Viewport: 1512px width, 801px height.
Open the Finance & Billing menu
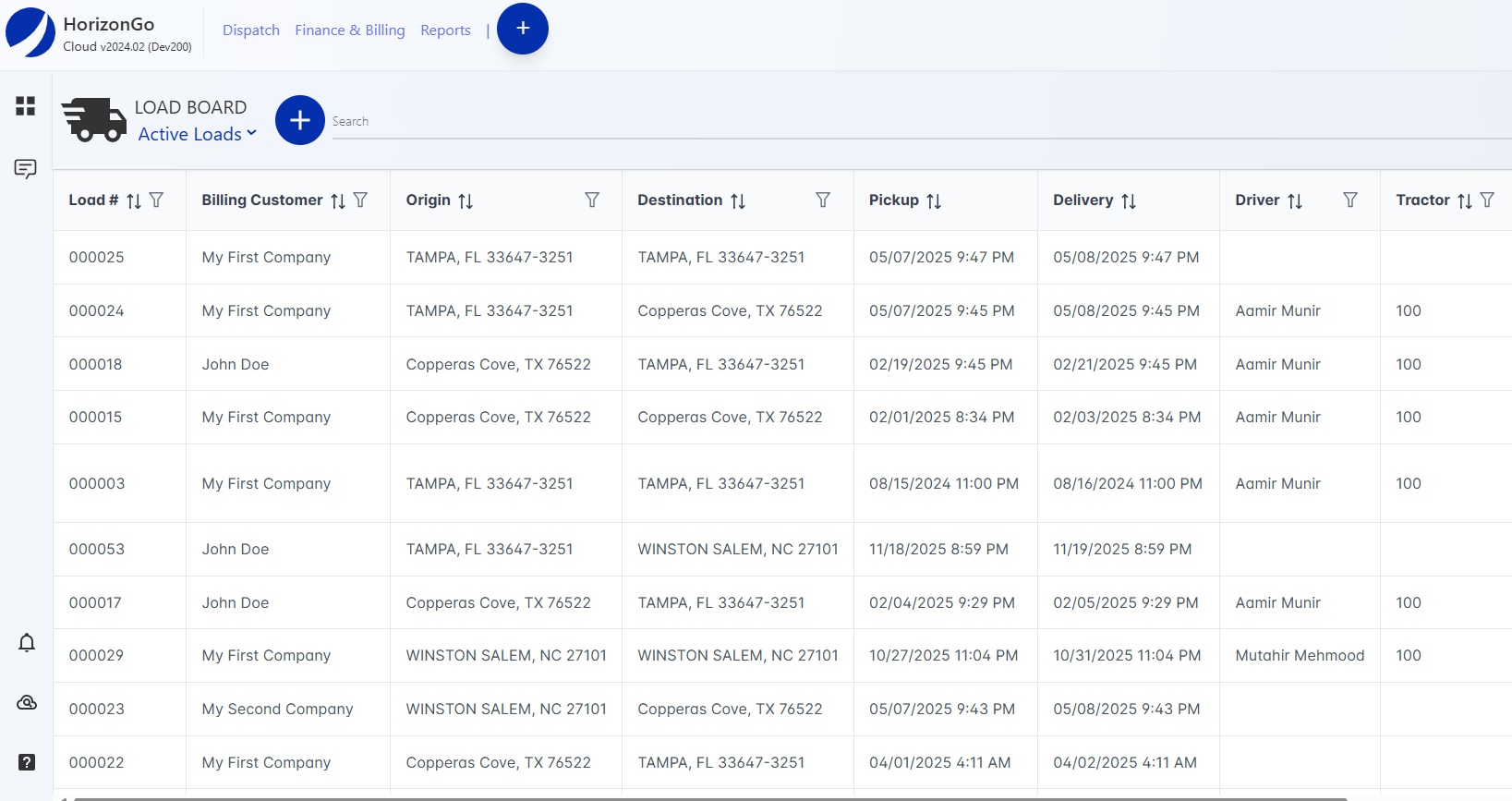[x=350, y=30]
